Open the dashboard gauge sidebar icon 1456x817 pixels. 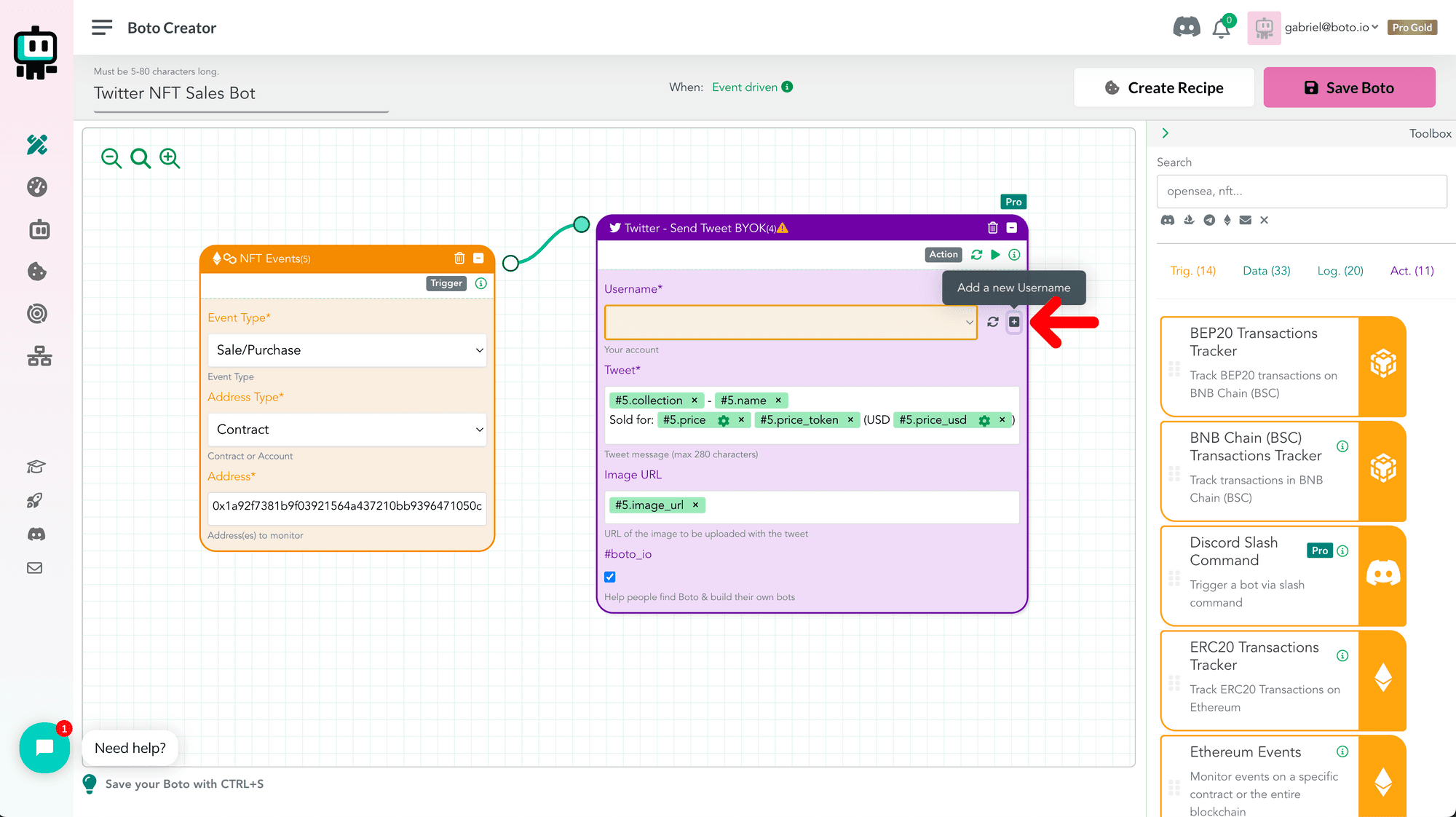(x=37, y=187)
